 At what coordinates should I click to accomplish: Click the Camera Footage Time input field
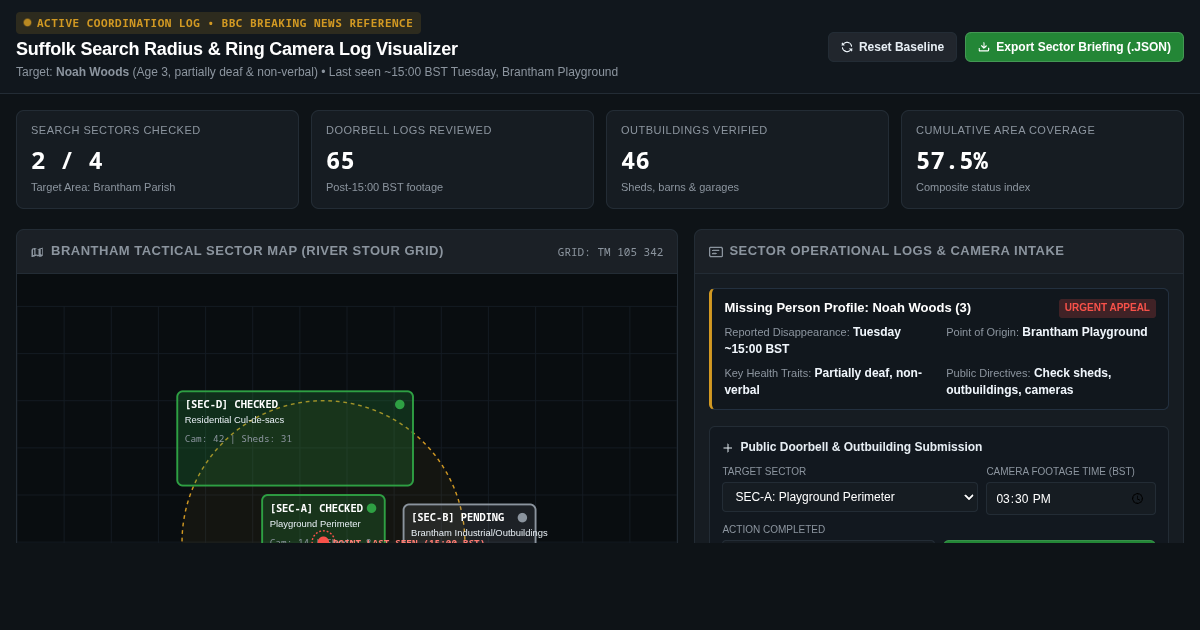click(x=1071, y=498)
